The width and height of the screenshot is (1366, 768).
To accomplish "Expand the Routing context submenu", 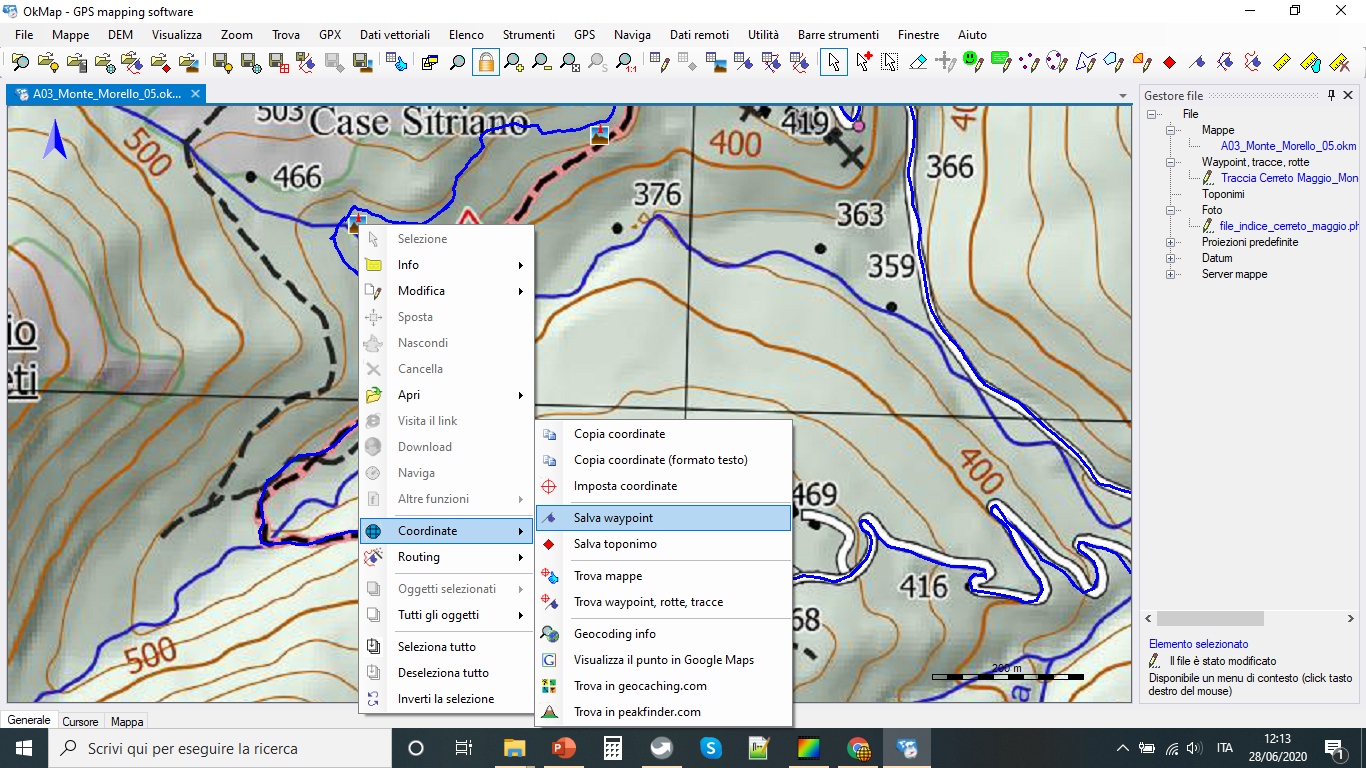I will [x=446, y=557].
